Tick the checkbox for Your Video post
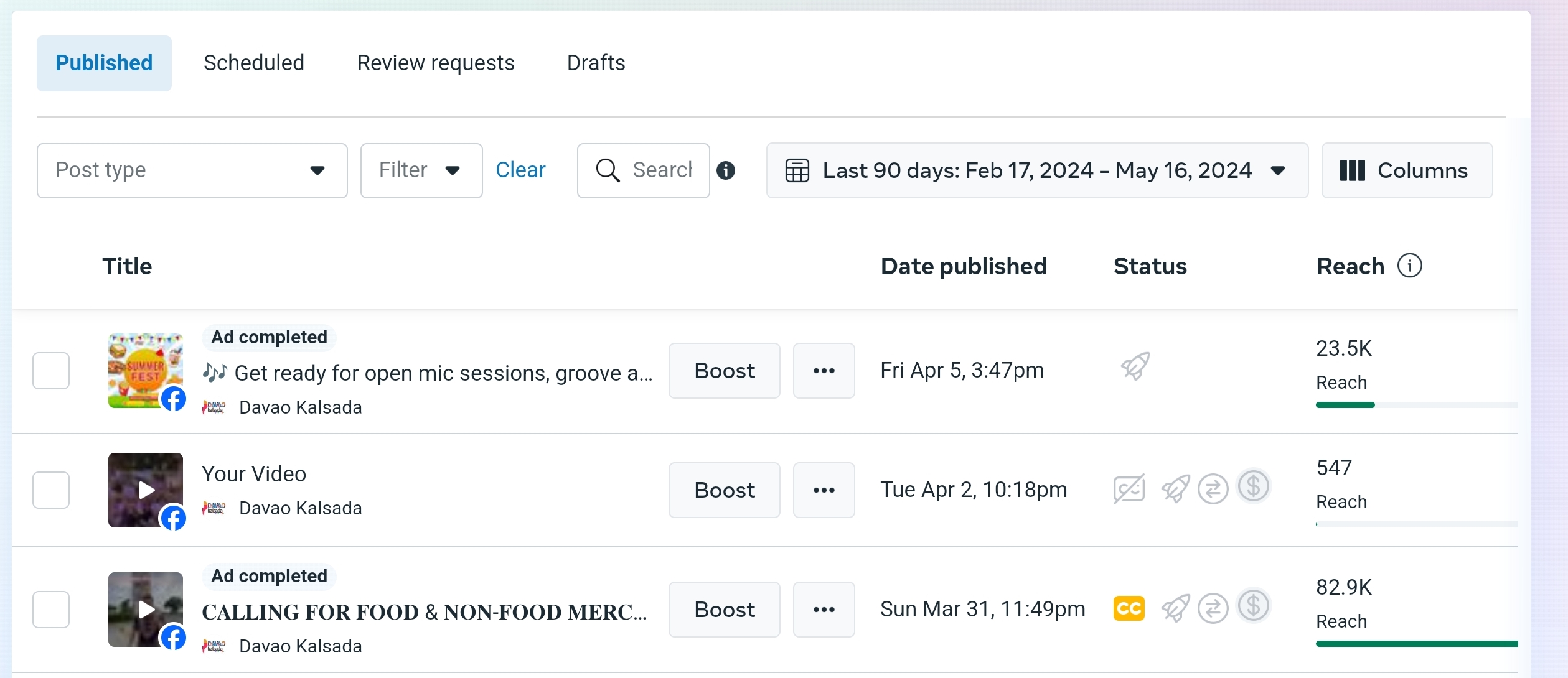Image resolution: width=1568 pixels, height=678 pixels. [51, 490]
